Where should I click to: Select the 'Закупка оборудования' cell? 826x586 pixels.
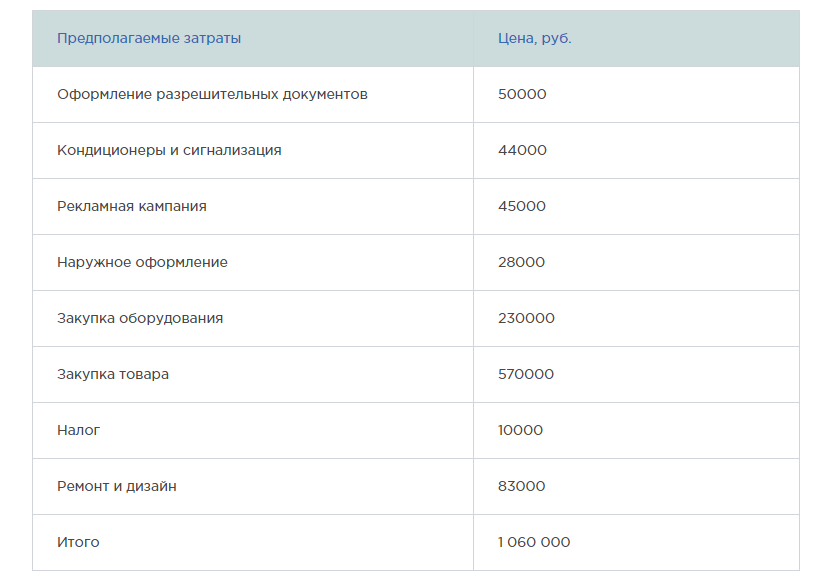click(140, 318)
